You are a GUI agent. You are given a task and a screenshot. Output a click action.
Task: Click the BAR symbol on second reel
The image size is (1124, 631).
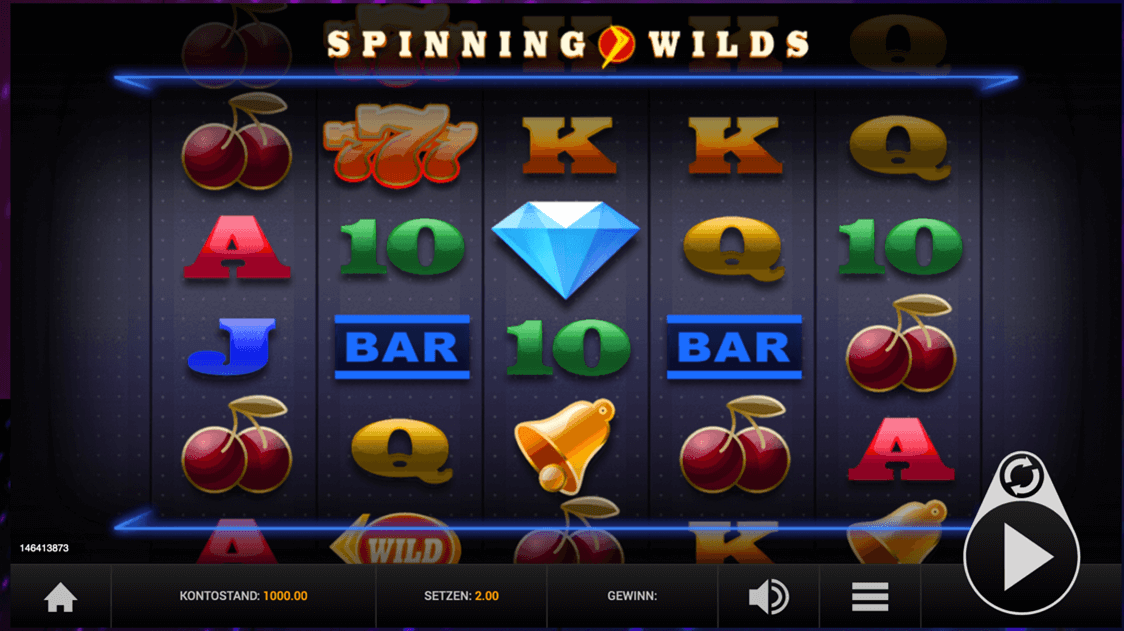[x=402, y=347]
